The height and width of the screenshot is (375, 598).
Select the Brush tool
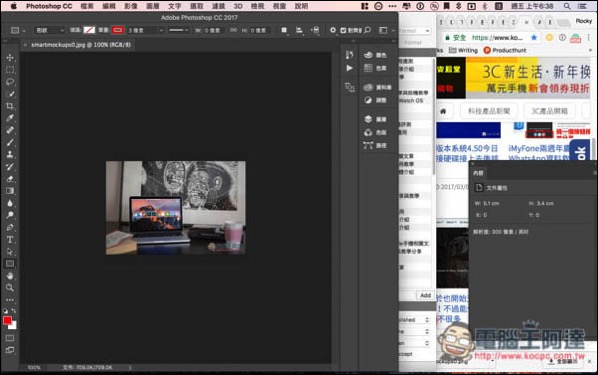[x=10, y=142]
